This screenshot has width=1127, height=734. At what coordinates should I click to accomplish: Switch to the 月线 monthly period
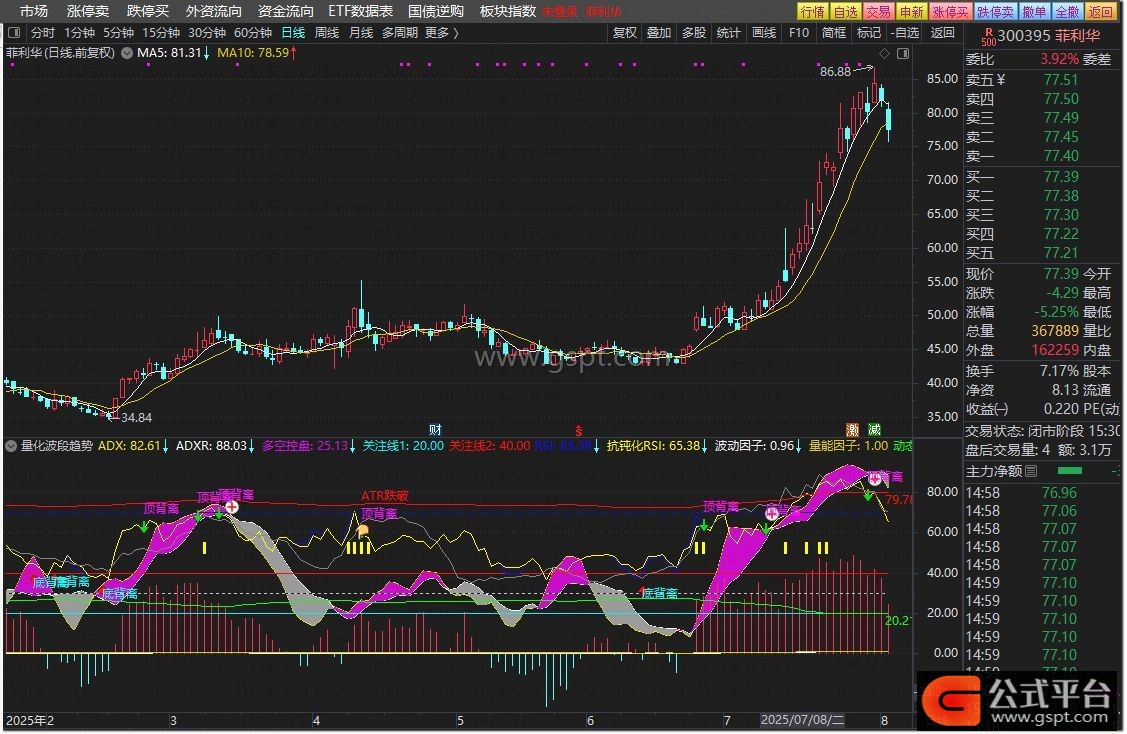(361, 32)
